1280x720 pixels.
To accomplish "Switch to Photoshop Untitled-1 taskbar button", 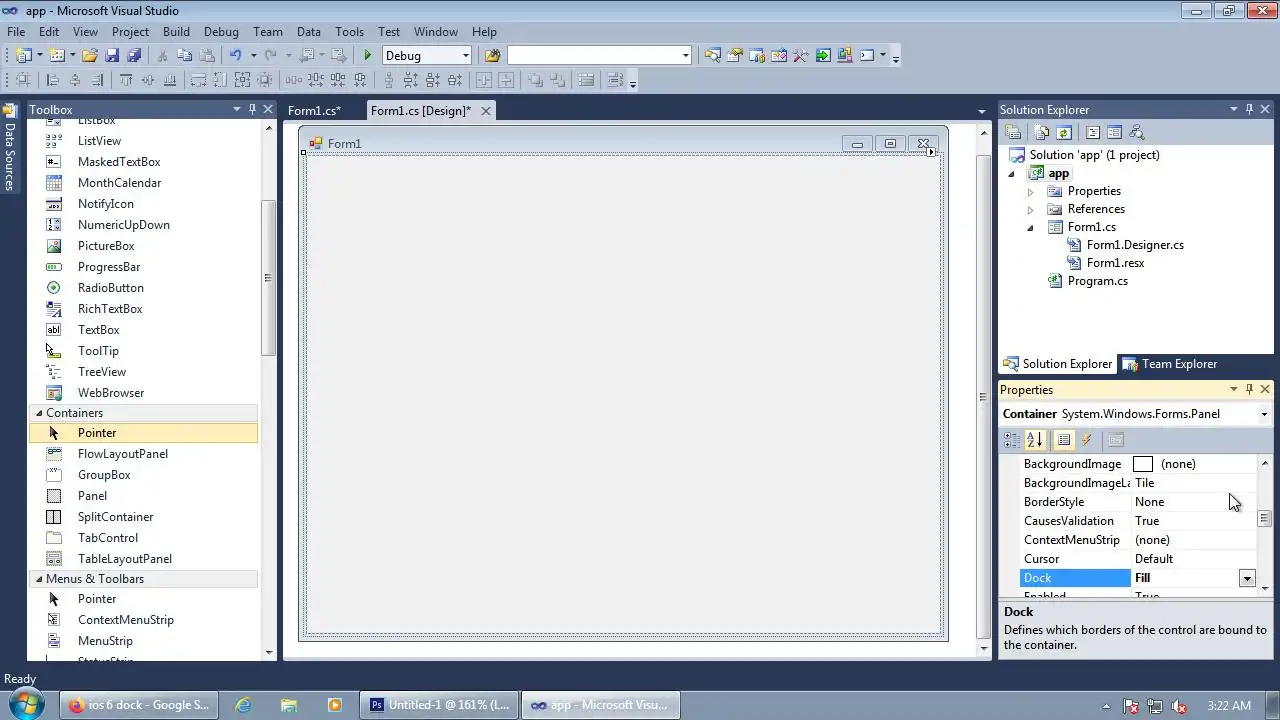I will [441, 705].
